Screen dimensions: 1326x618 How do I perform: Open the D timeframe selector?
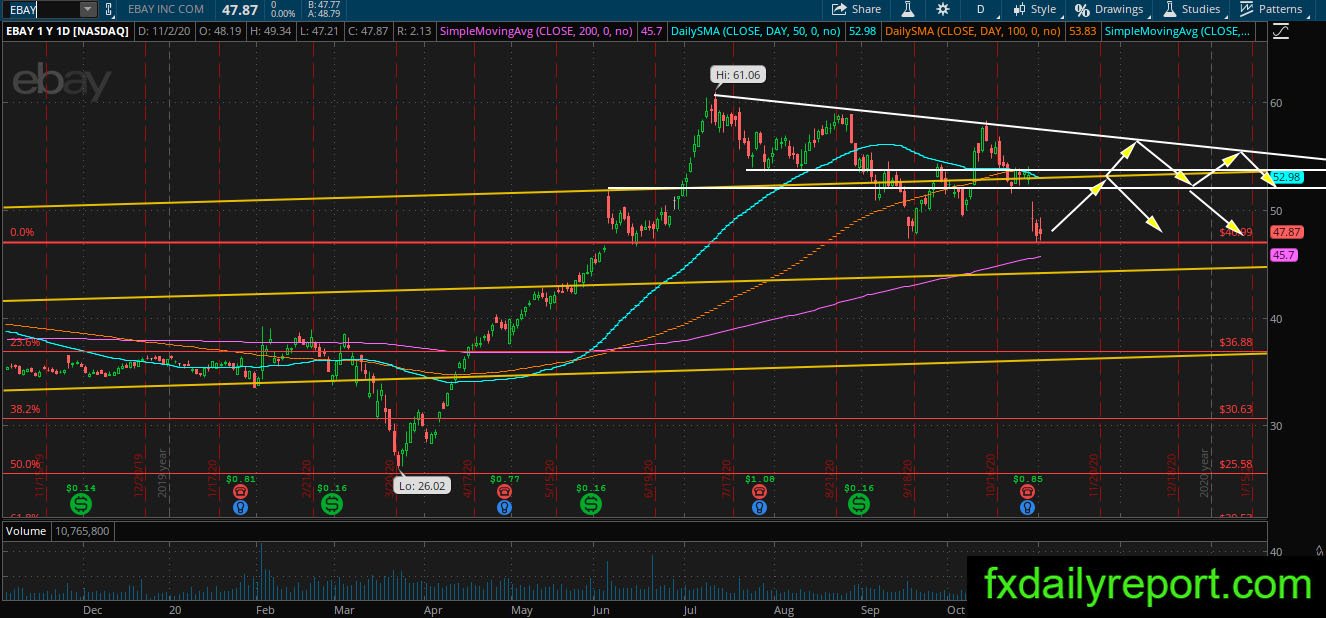click(x=980, y=9)
